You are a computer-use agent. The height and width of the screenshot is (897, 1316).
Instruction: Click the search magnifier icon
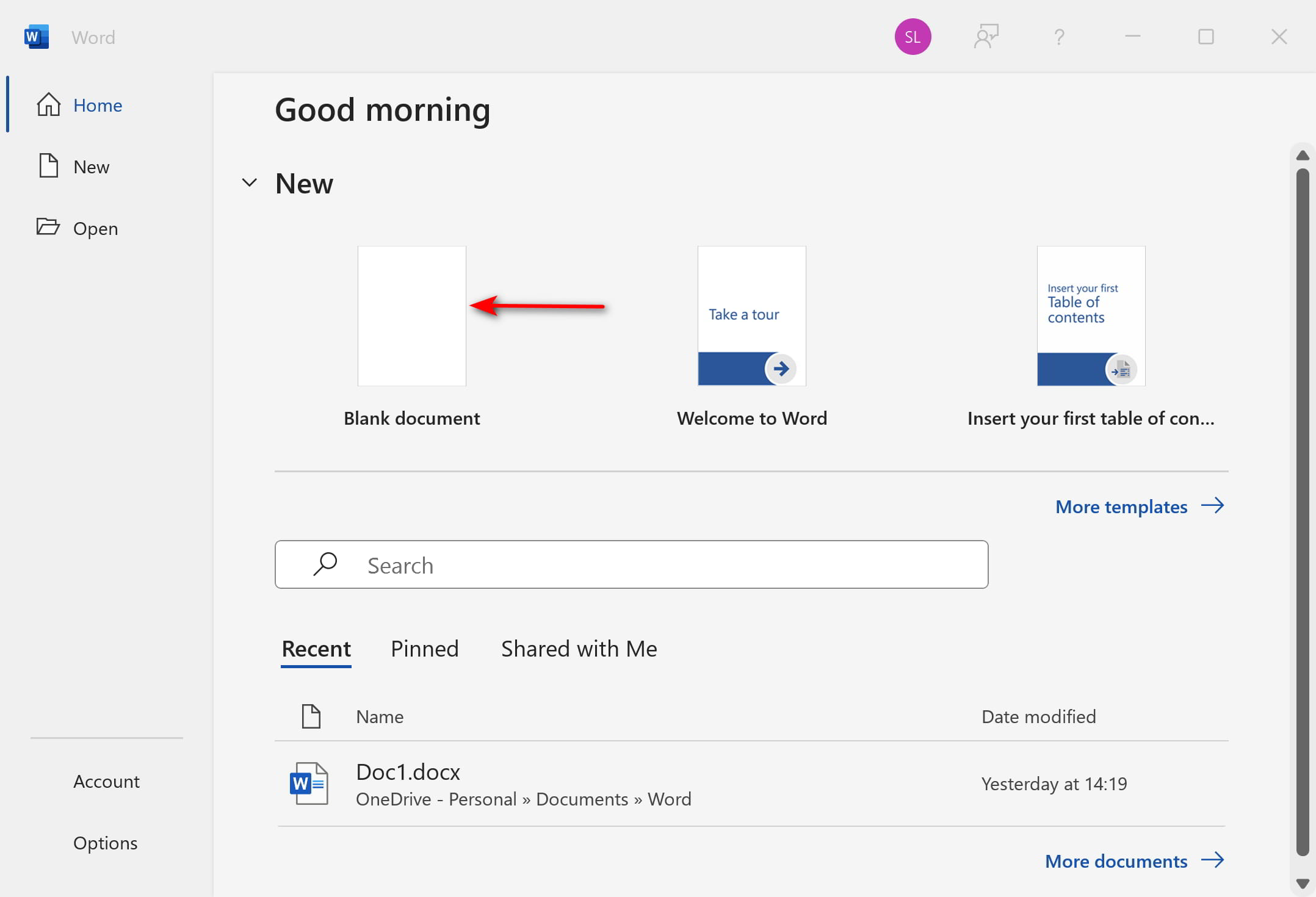point(325,564)
